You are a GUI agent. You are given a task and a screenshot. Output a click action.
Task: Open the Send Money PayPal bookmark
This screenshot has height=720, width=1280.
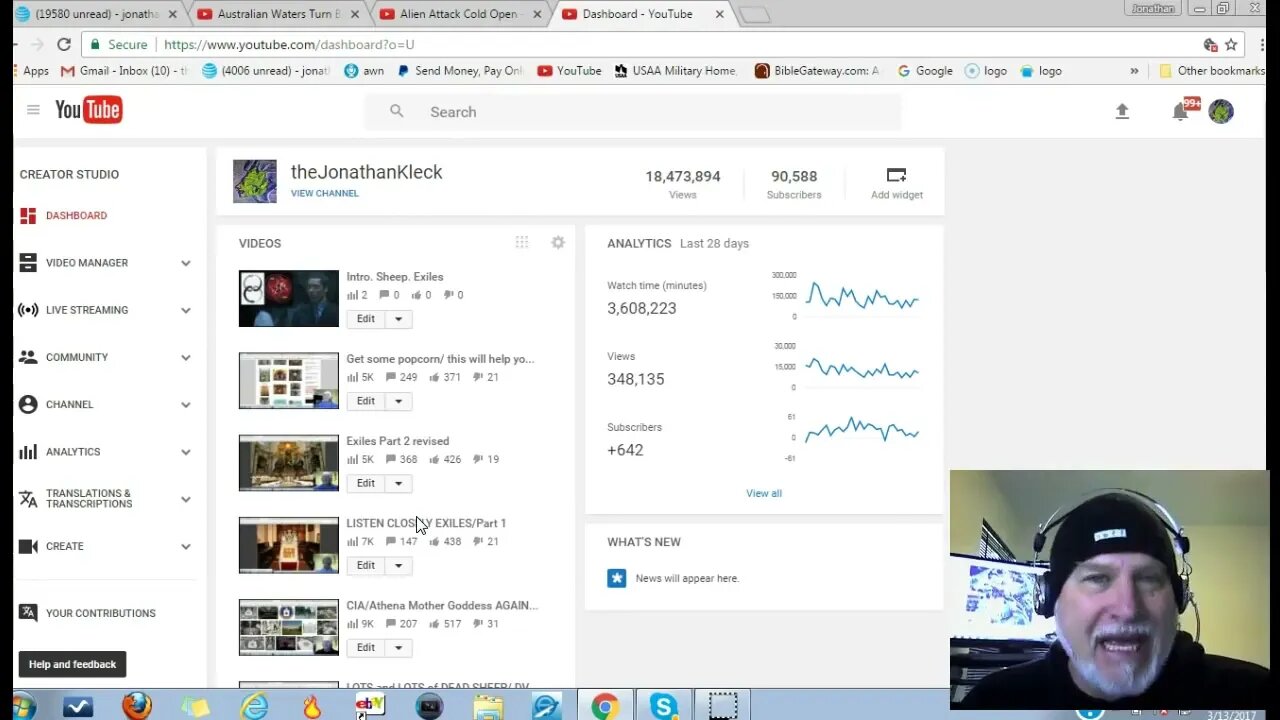460,71
